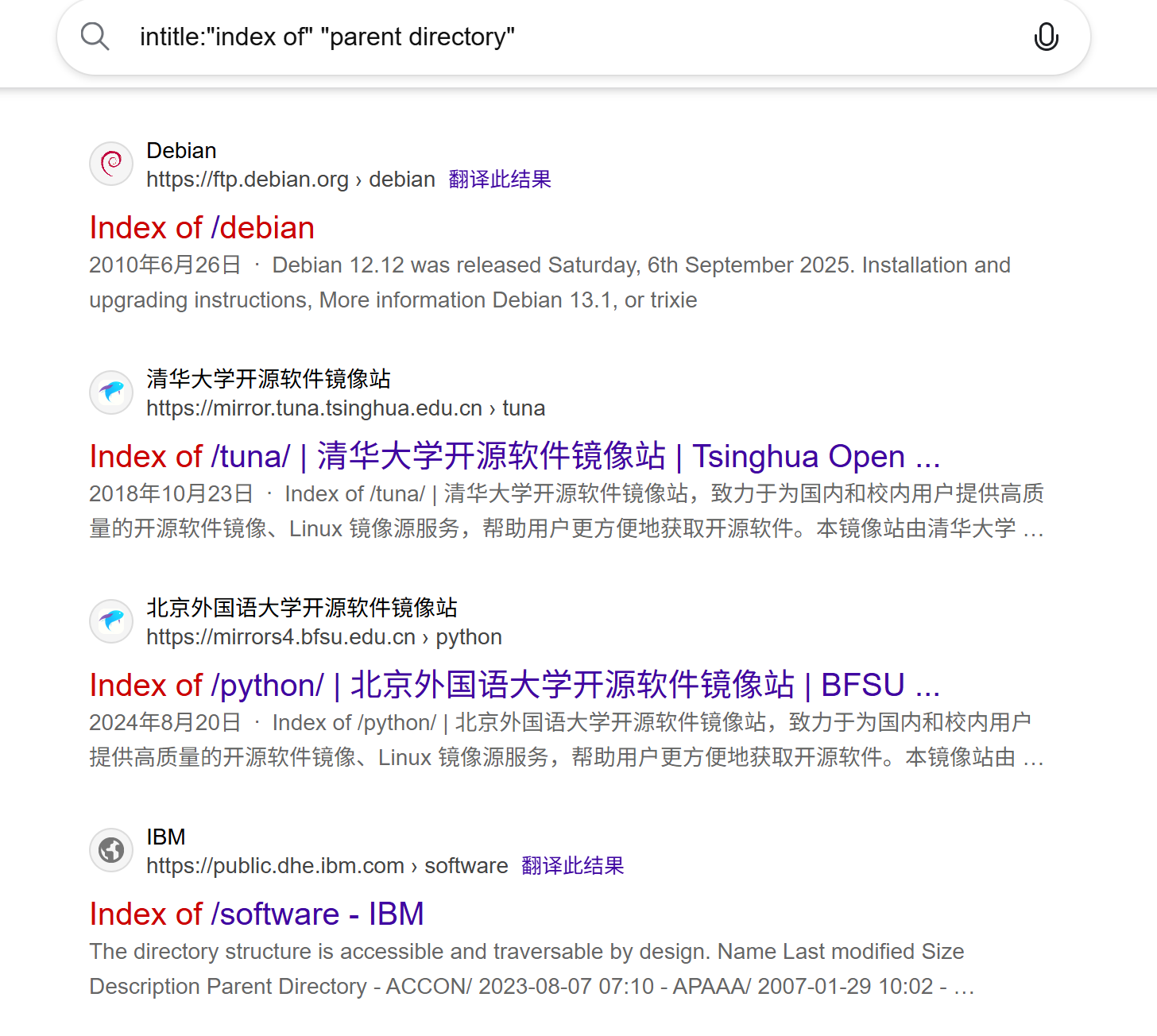1157x1036 pixels.
Task: Click the ftp.debian.org URL breadcrumb
Action: (x=291, y=180)
